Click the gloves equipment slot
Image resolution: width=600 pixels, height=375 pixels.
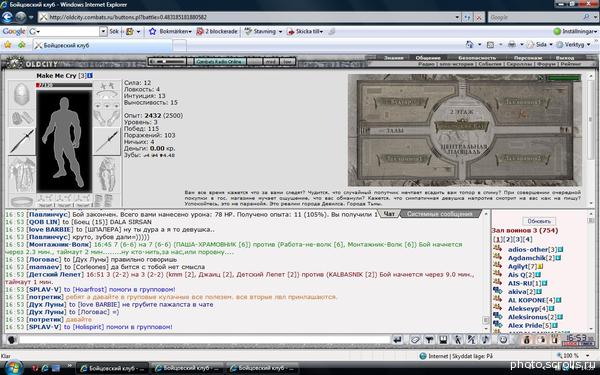click(x=22, y=118)
